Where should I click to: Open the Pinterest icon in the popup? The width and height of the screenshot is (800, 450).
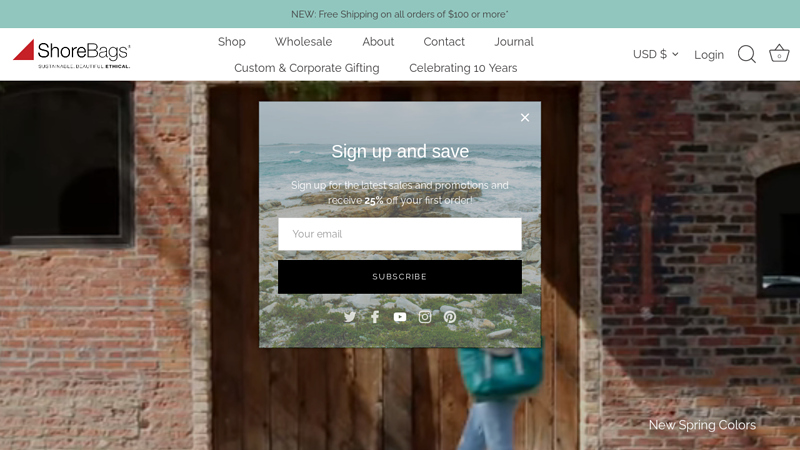pos(450,317)
